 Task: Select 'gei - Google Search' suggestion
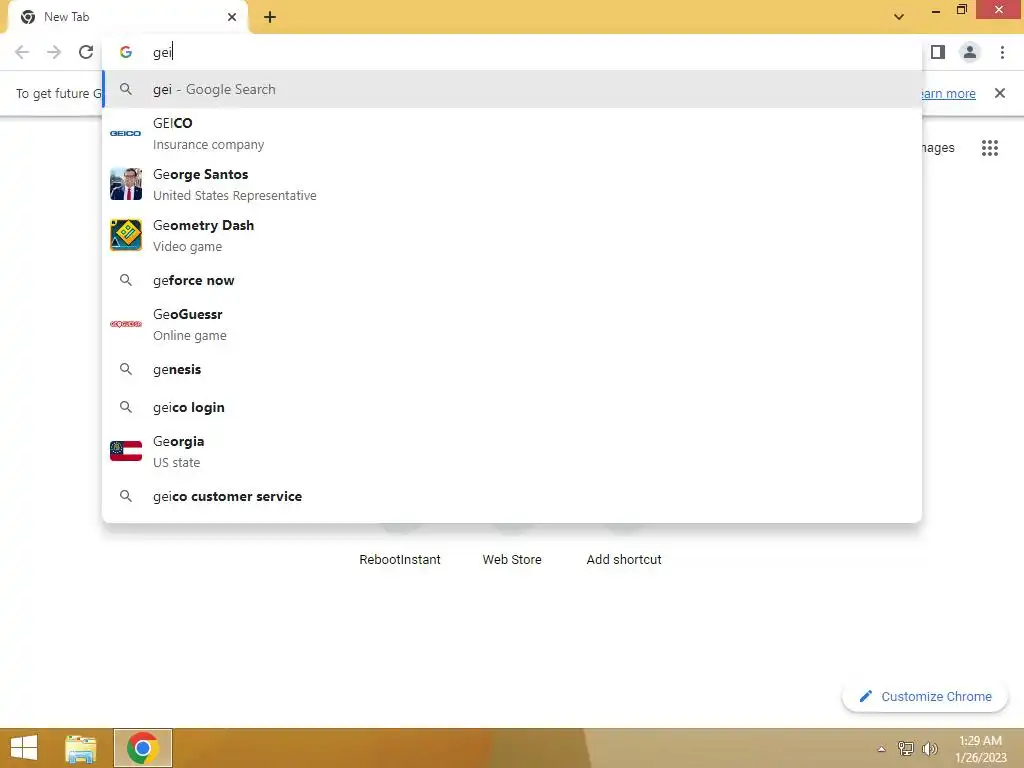512,89
